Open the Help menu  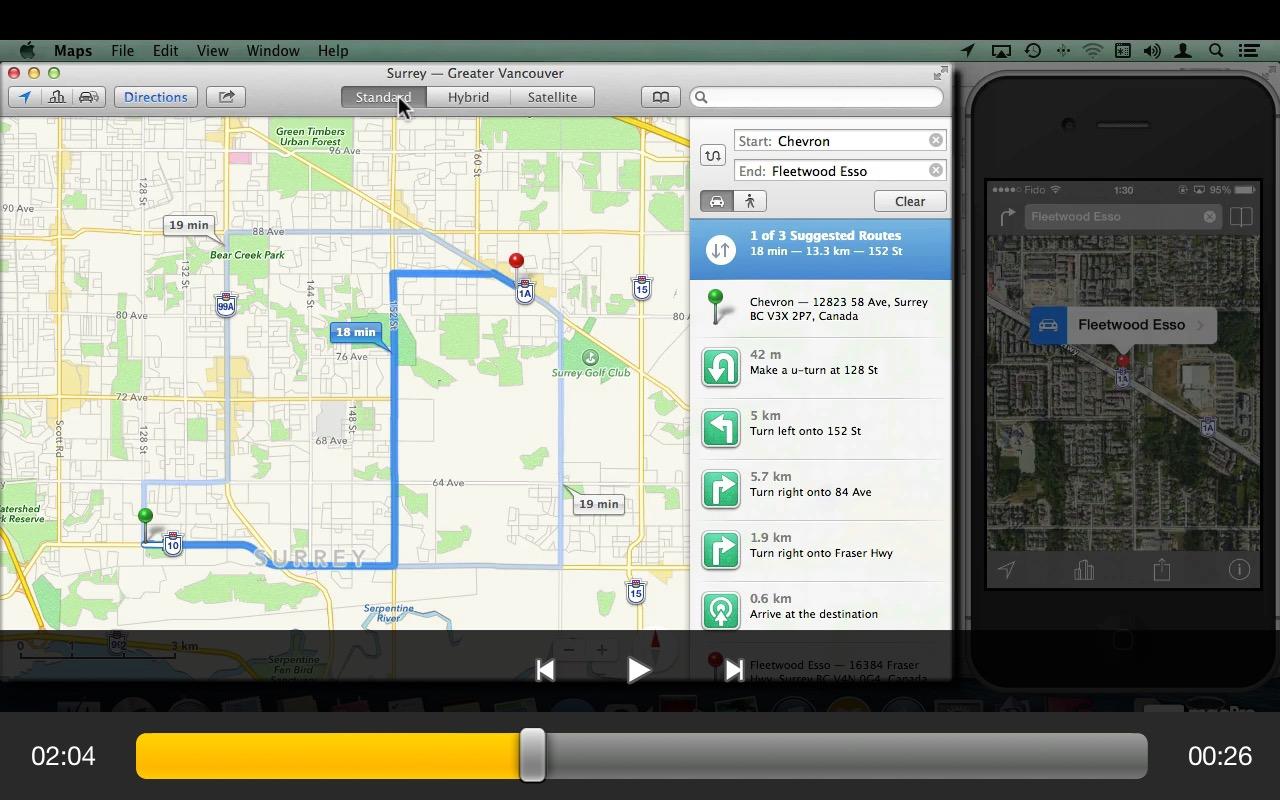coord(333,51)
